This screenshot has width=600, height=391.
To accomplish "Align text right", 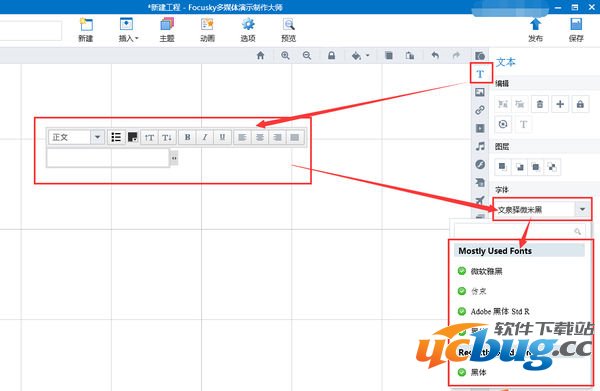I will 277,137.
